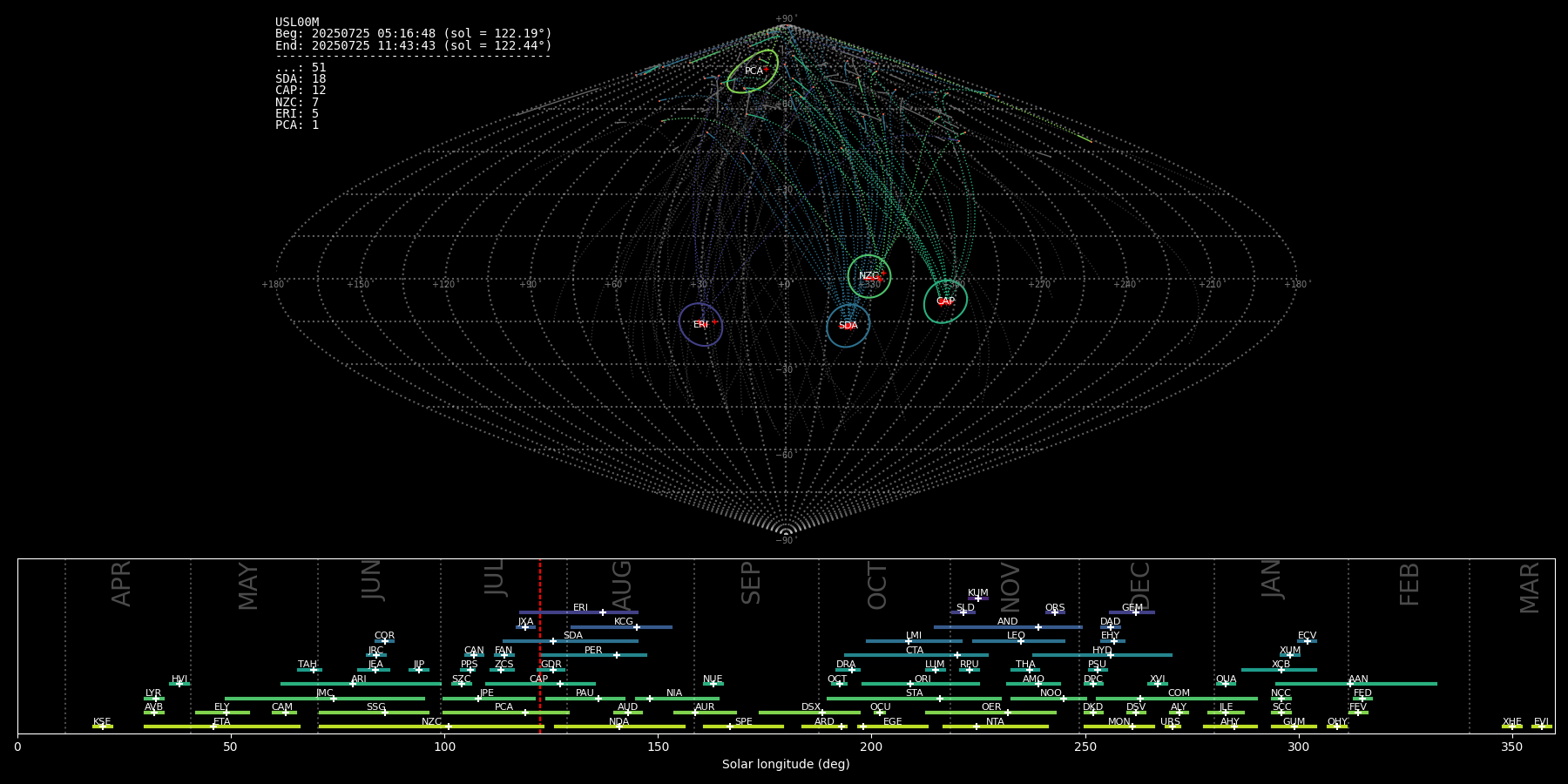
Task: Click the ORS shower marker in timeline
Action: tap(1055, 612)
